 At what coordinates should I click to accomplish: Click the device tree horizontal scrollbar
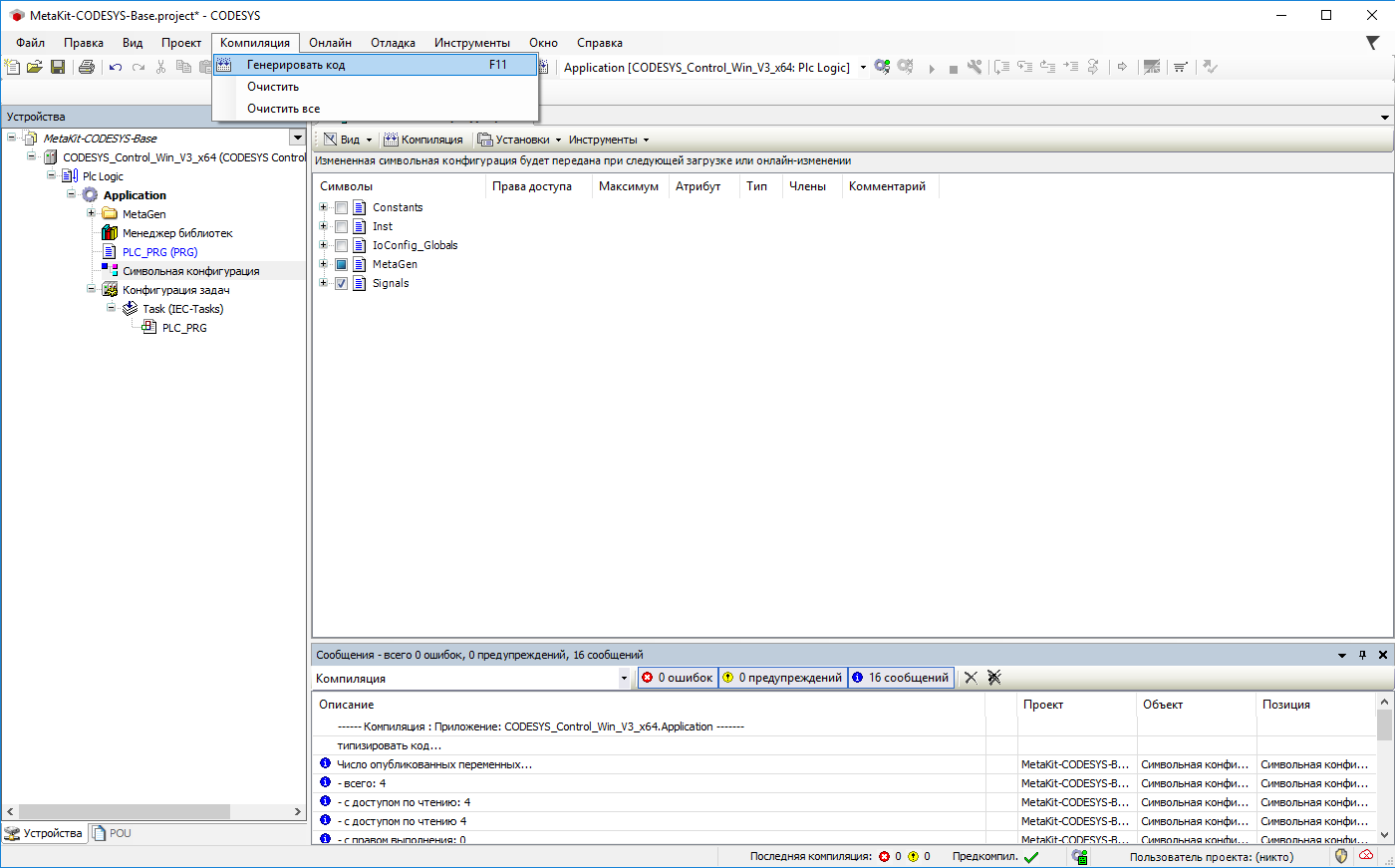pyautogui.click(x=153, y=812)
